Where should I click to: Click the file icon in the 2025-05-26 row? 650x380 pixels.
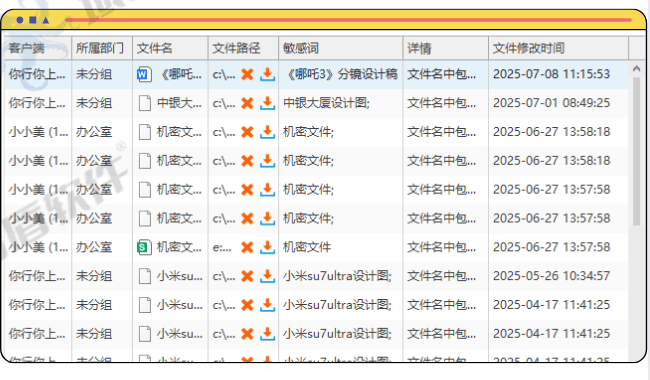(x=144, y=276)
